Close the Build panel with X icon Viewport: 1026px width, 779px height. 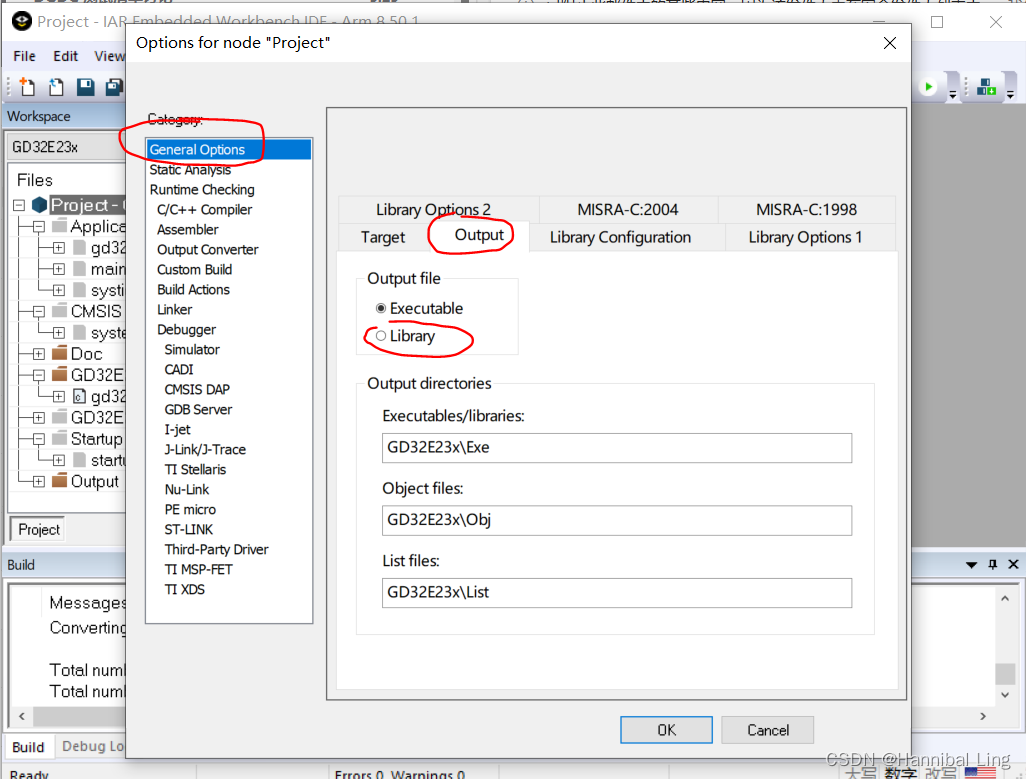pyautogui.click(x=1013, y=564)
